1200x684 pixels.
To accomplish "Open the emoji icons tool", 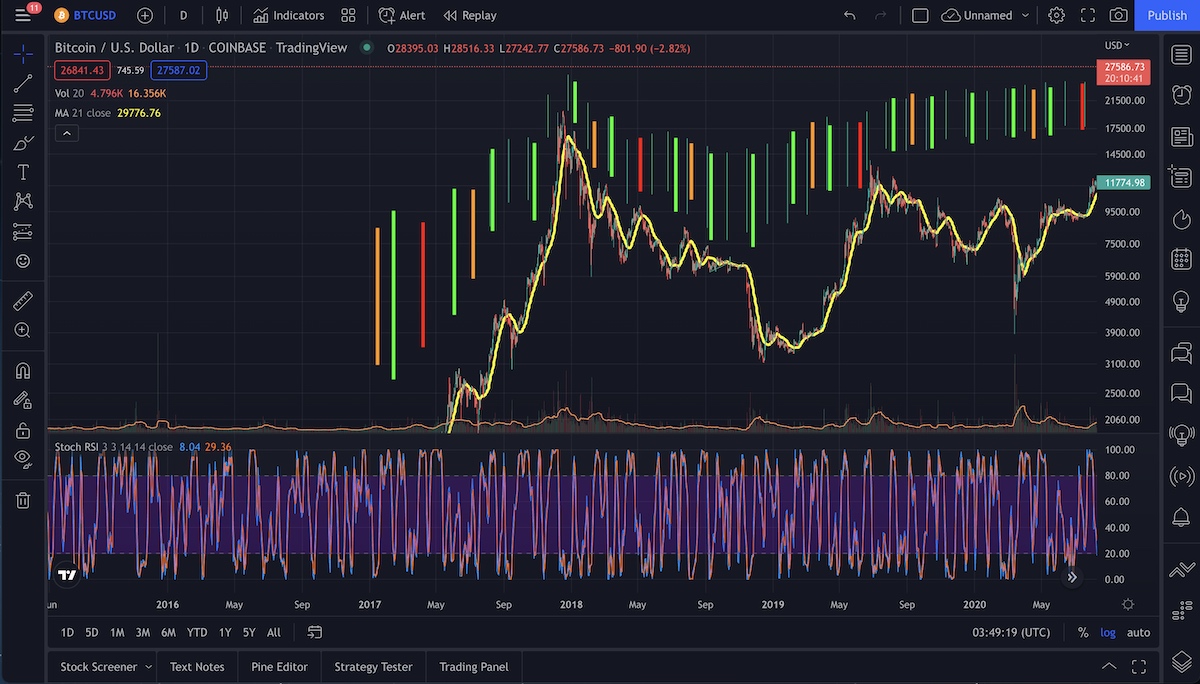I will point(23,261).
